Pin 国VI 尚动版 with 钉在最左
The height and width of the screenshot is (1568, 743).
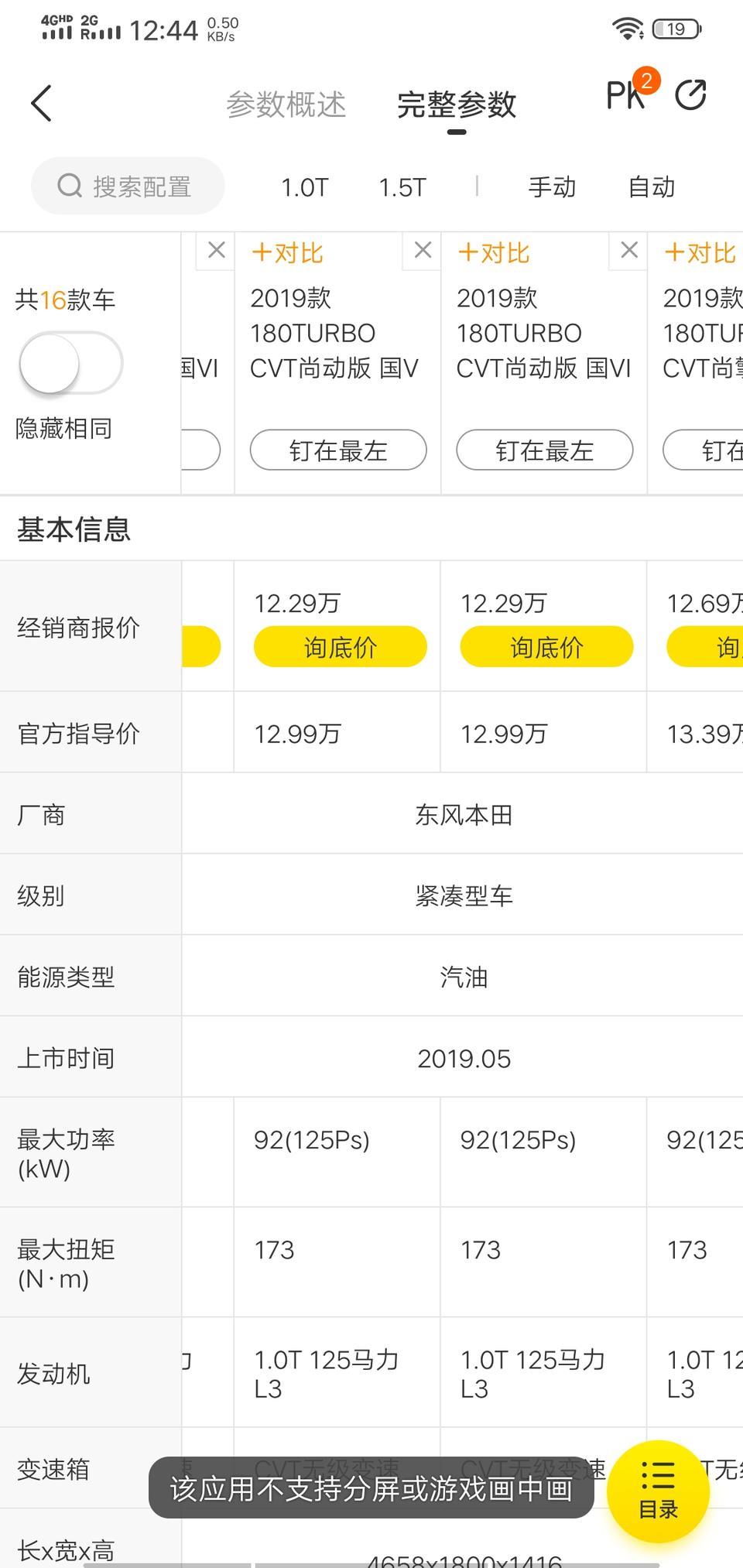[545, 450]
